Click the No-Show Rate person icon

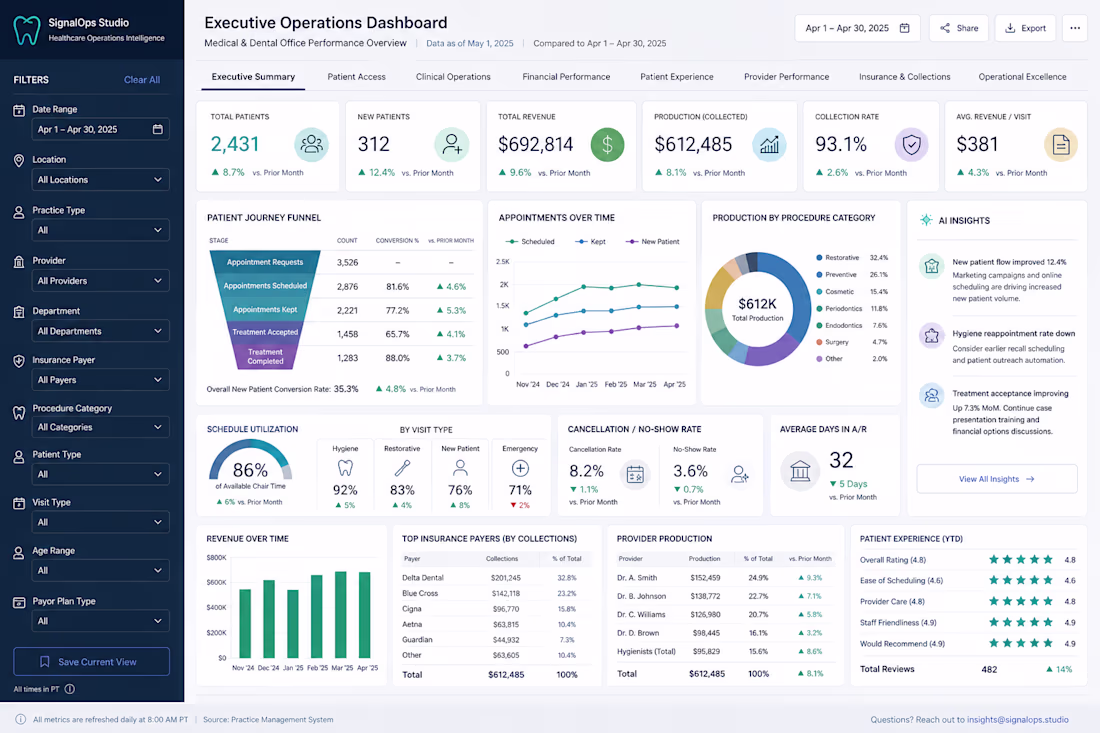[739, 475]
